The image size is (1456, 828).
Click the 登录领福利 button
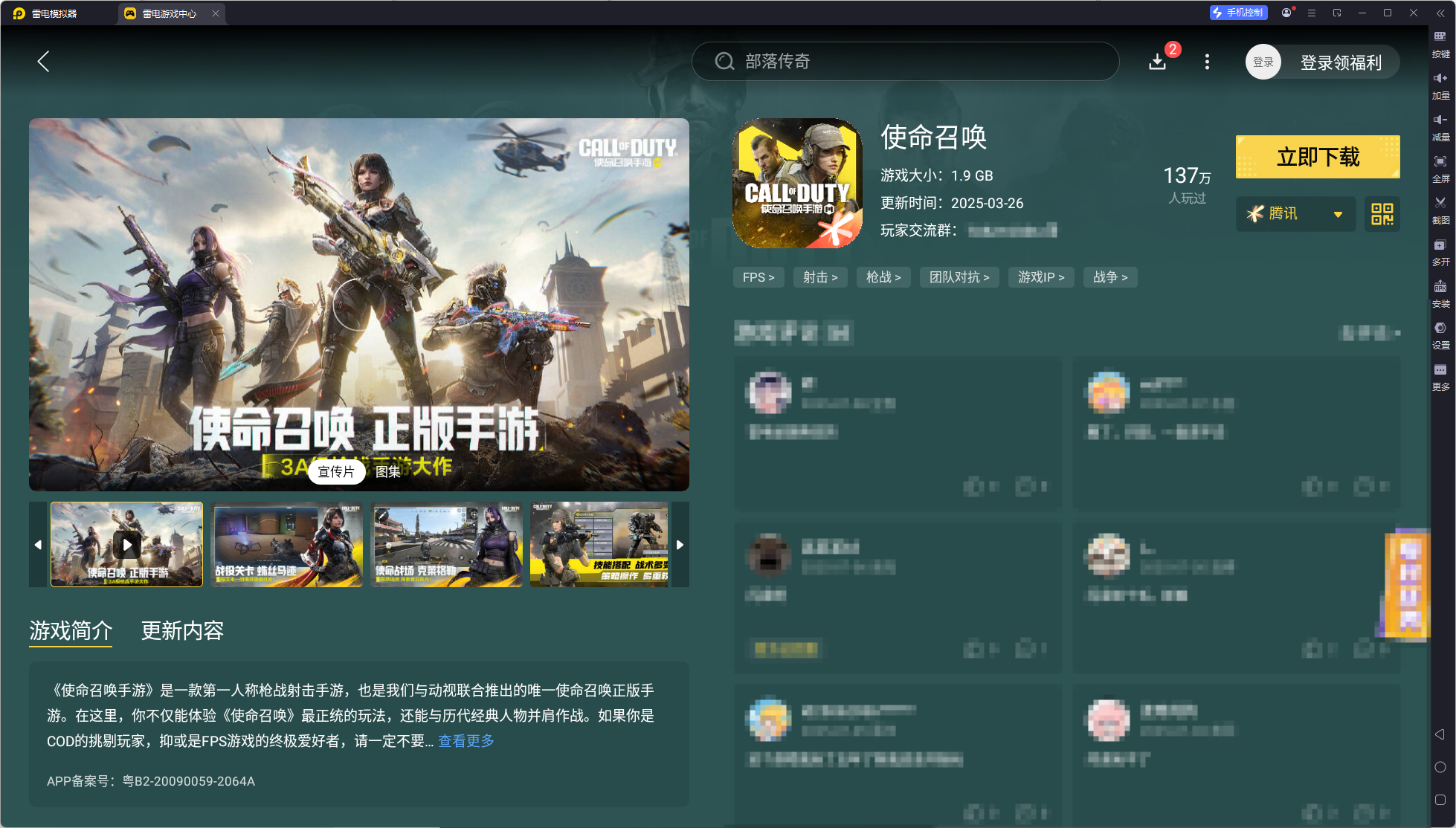(x=1341, y=62)
